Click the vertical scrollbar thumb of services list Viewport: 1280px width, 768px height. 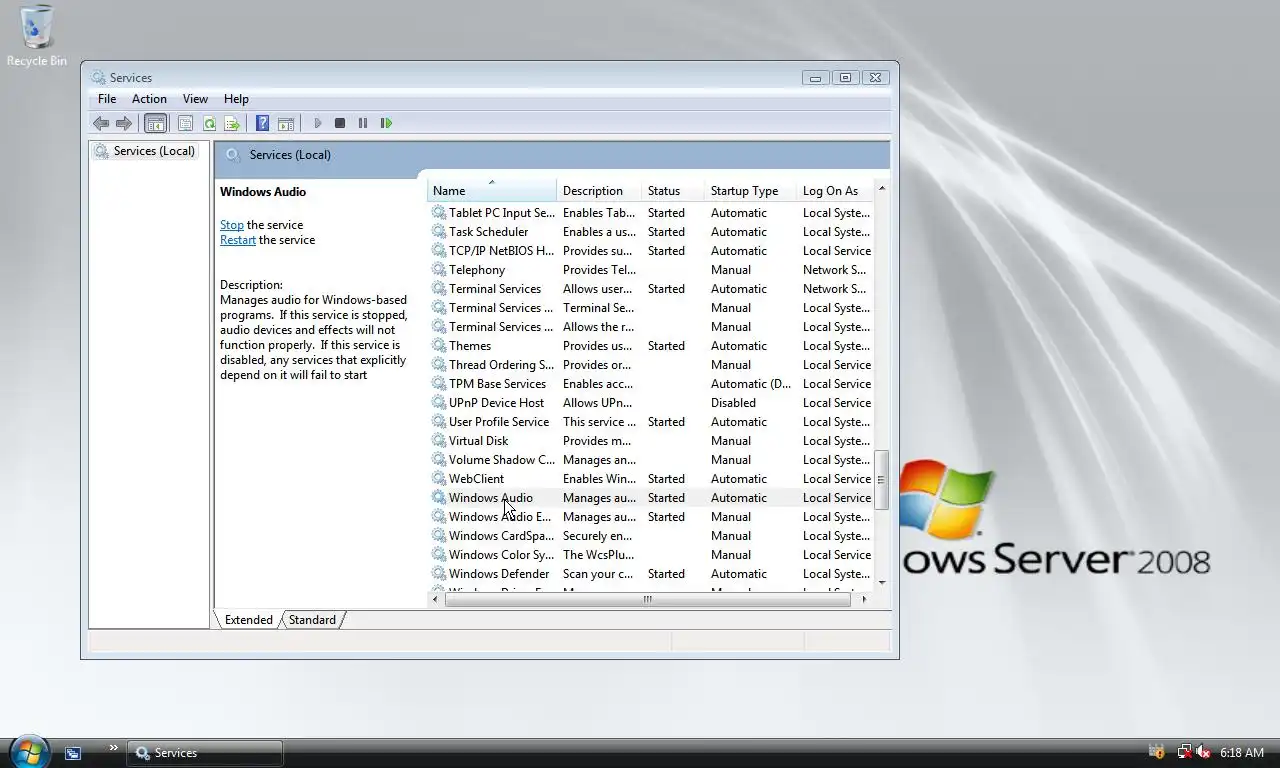[x=882, y=480]
